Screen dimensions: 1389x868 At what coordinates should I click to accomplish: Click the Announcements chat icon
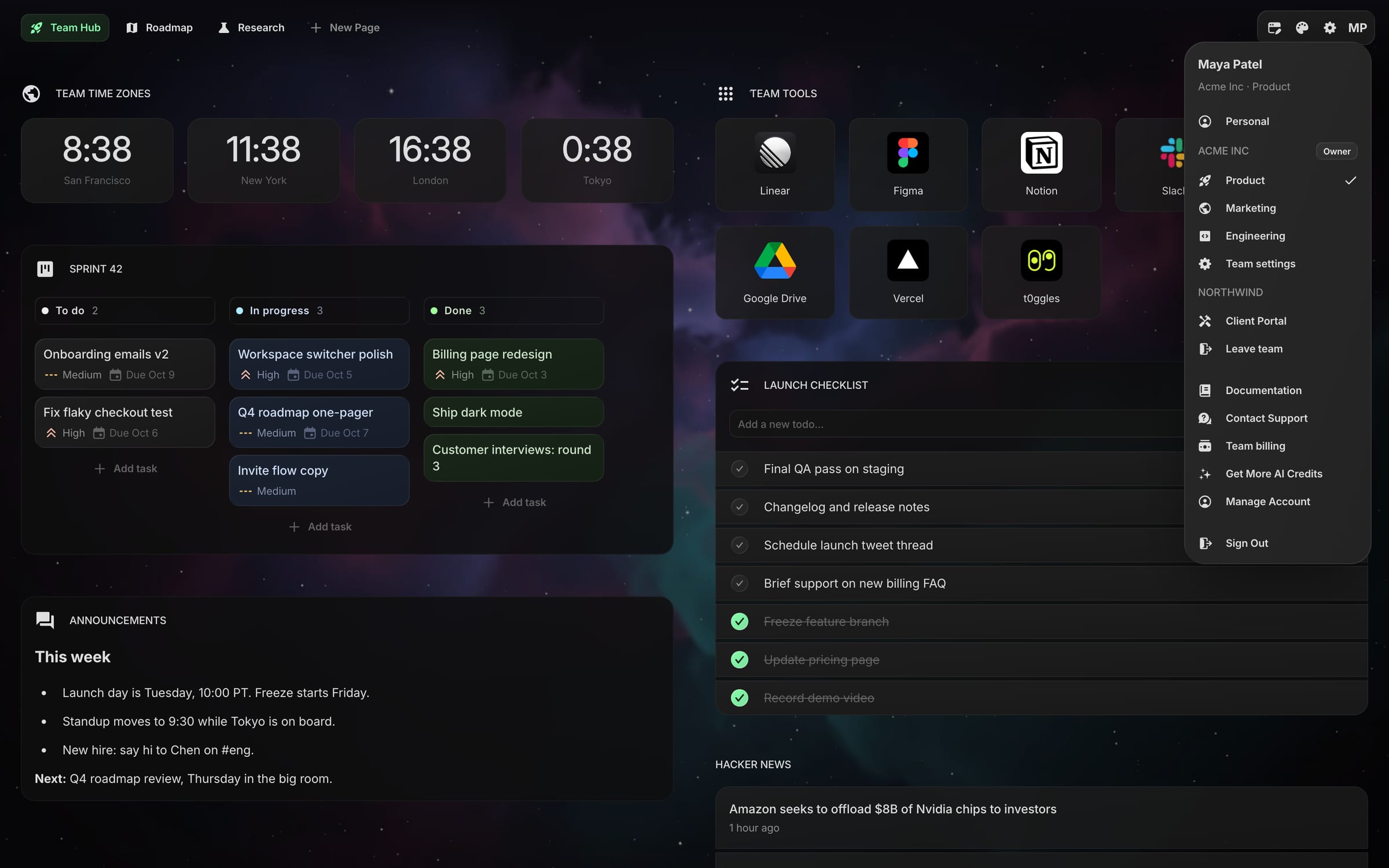coord(45,620)
